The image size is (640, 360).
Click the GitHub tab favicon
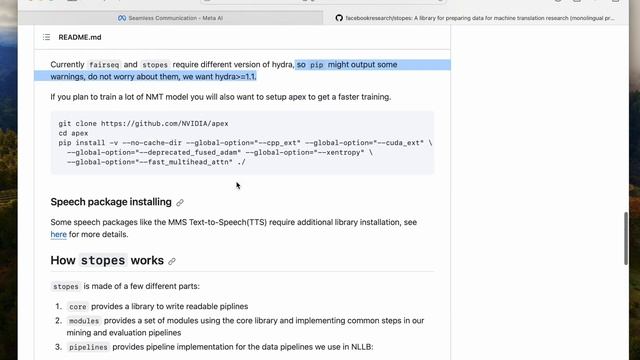click(339, 18)
